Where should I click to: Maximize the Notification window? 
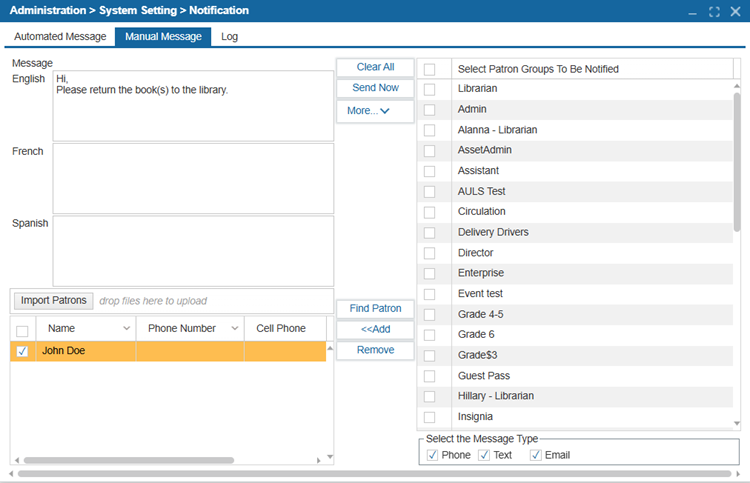pos(714,12)
